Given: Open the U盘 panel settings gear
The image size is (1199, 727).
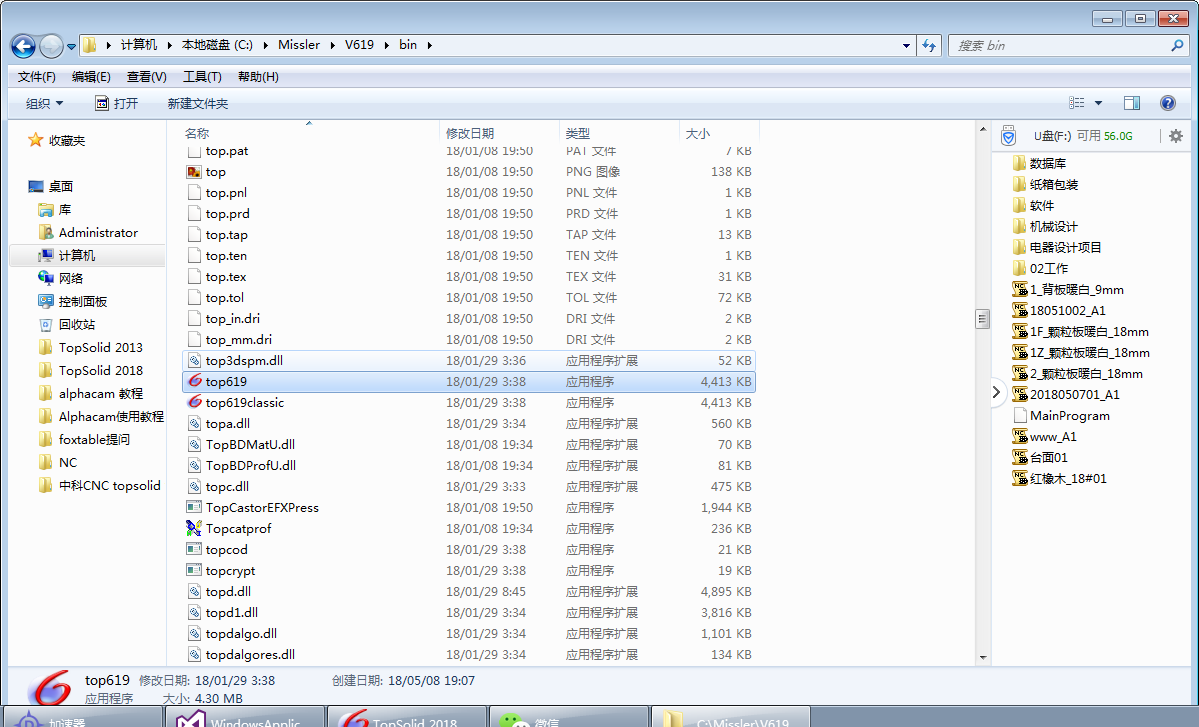Looking at the screenshot, I should [x=1175, y=135].
